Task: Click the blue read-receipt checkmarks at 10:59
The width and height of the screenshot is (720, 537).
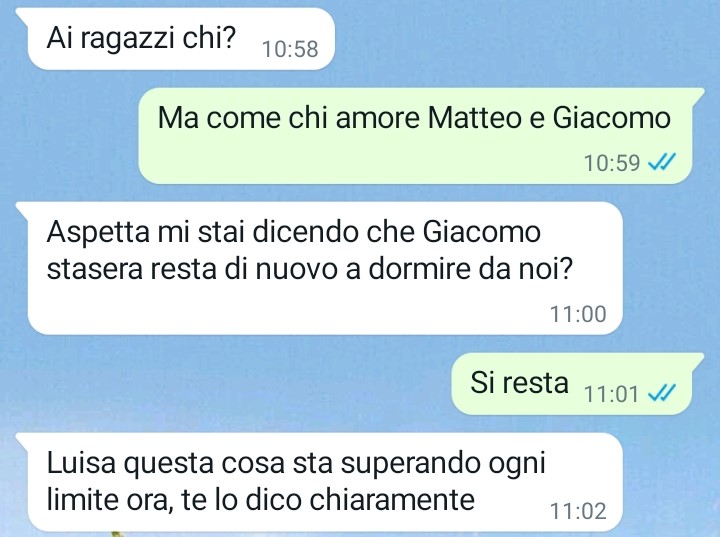Action: click(x=662, y=162)
